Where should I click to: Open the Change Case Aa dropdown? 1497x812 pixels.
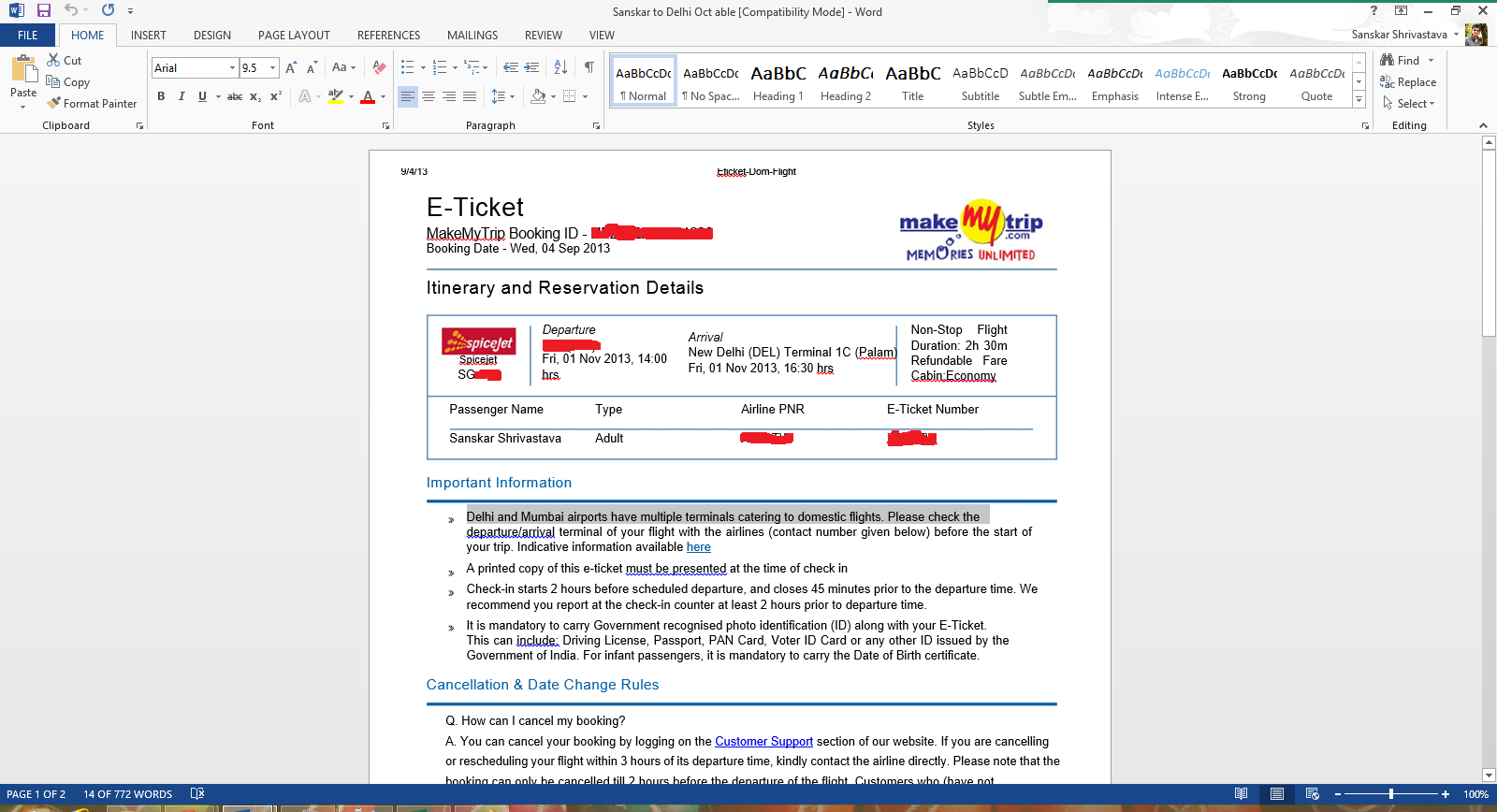(343, 67)
